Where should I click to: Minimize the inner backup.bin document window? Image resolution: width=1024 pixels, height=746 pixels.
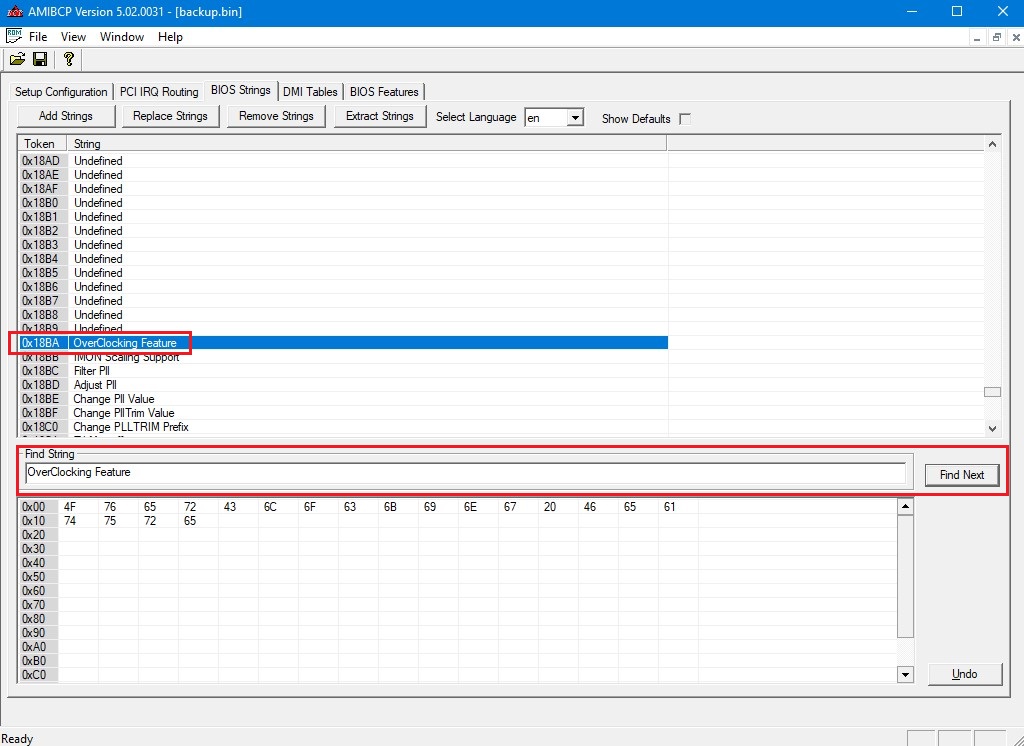click(x=976, y=37)
